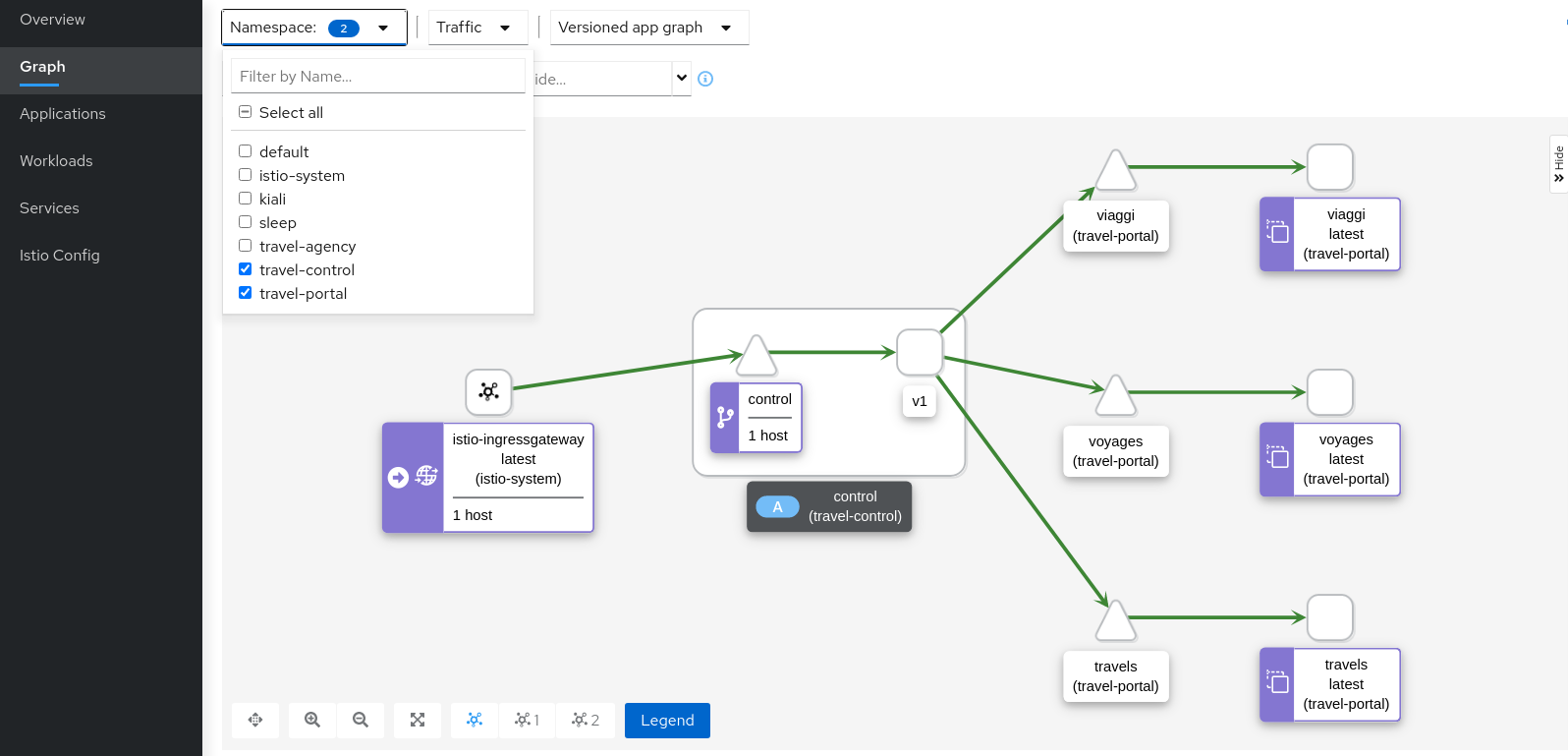Screen dimensions: 1568x756
Task: Enable the travel-agency namespace checkbox
Action: coord(246,246)
